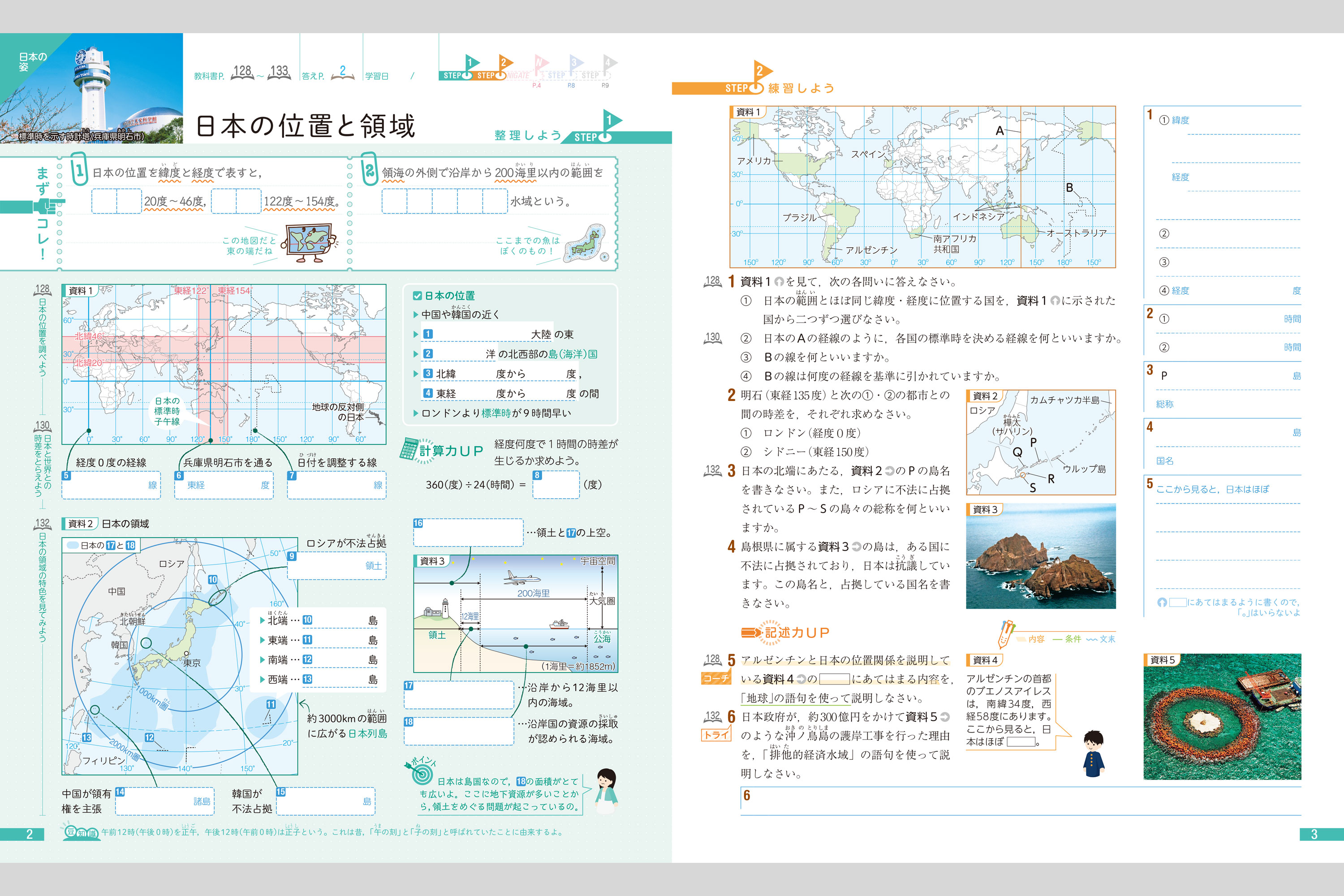The image size is (1344, 896).
Task: Click answer blank 8 in the 360÷24 equation
Action: 556,485
